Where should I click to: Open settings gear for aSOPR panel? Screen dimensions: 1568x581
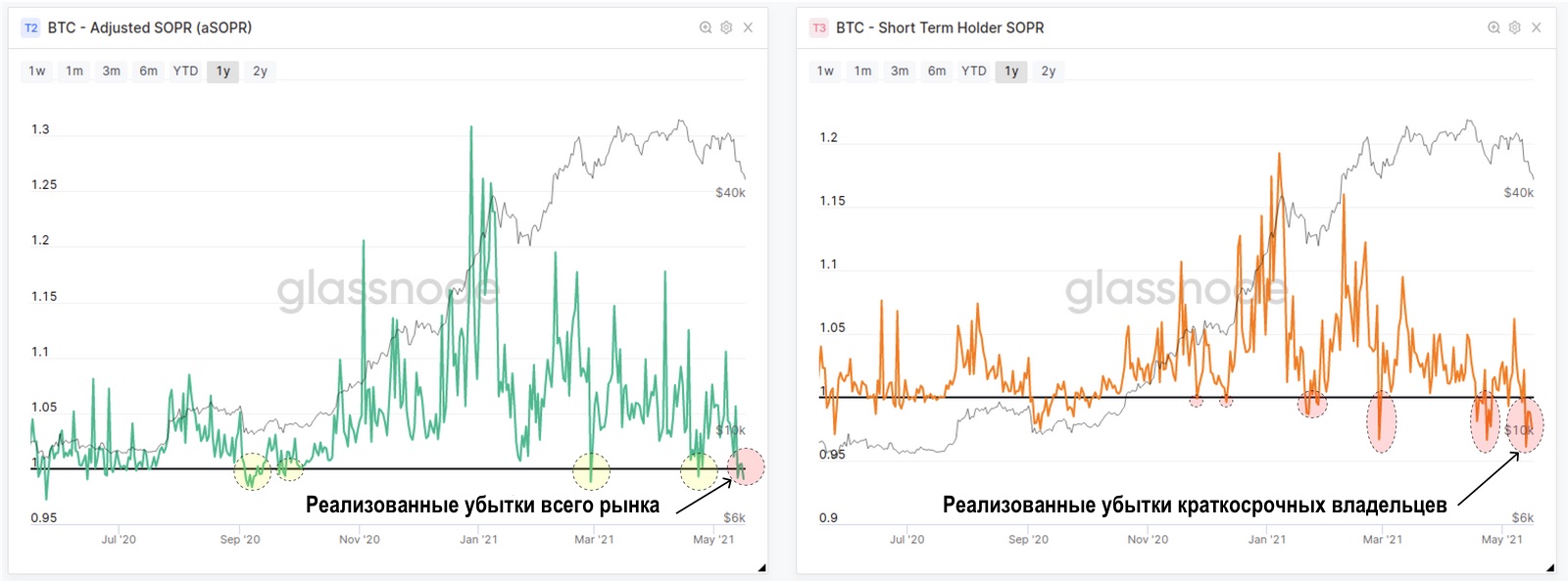726,27
